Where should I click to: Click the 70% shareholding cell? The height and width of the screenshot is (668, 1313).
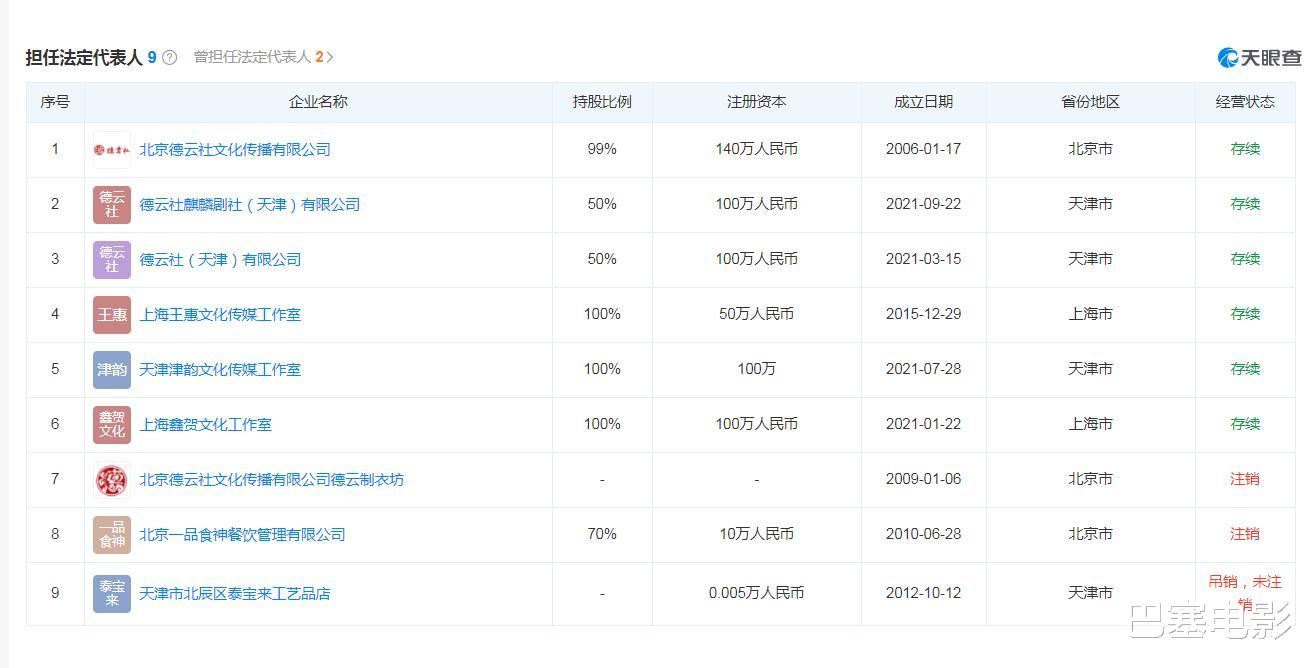coord(602,534)
